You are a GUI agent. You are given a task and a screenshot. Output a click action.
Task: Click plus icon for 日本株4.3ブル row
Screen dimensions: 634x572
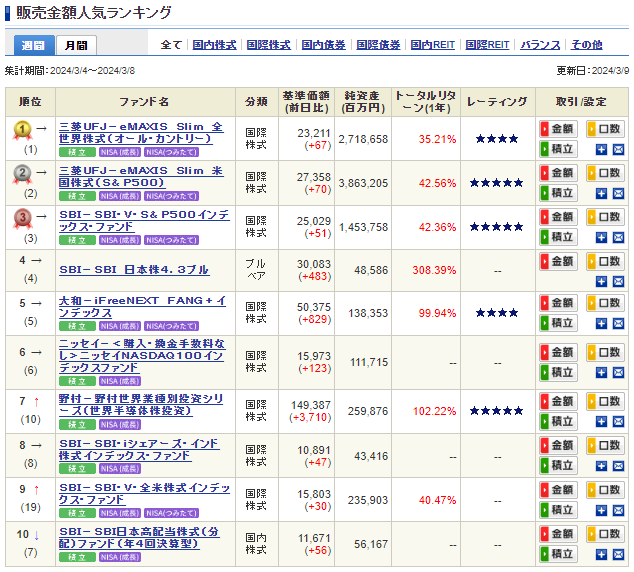[601, 282]
